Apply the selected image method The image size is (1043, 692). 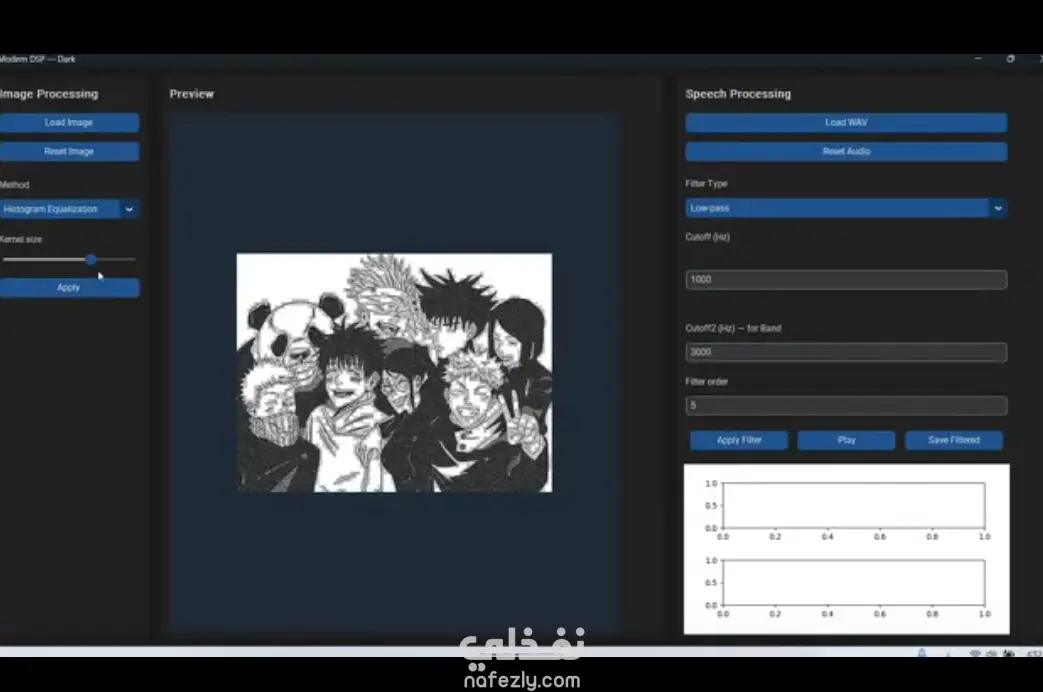point(69,287)
